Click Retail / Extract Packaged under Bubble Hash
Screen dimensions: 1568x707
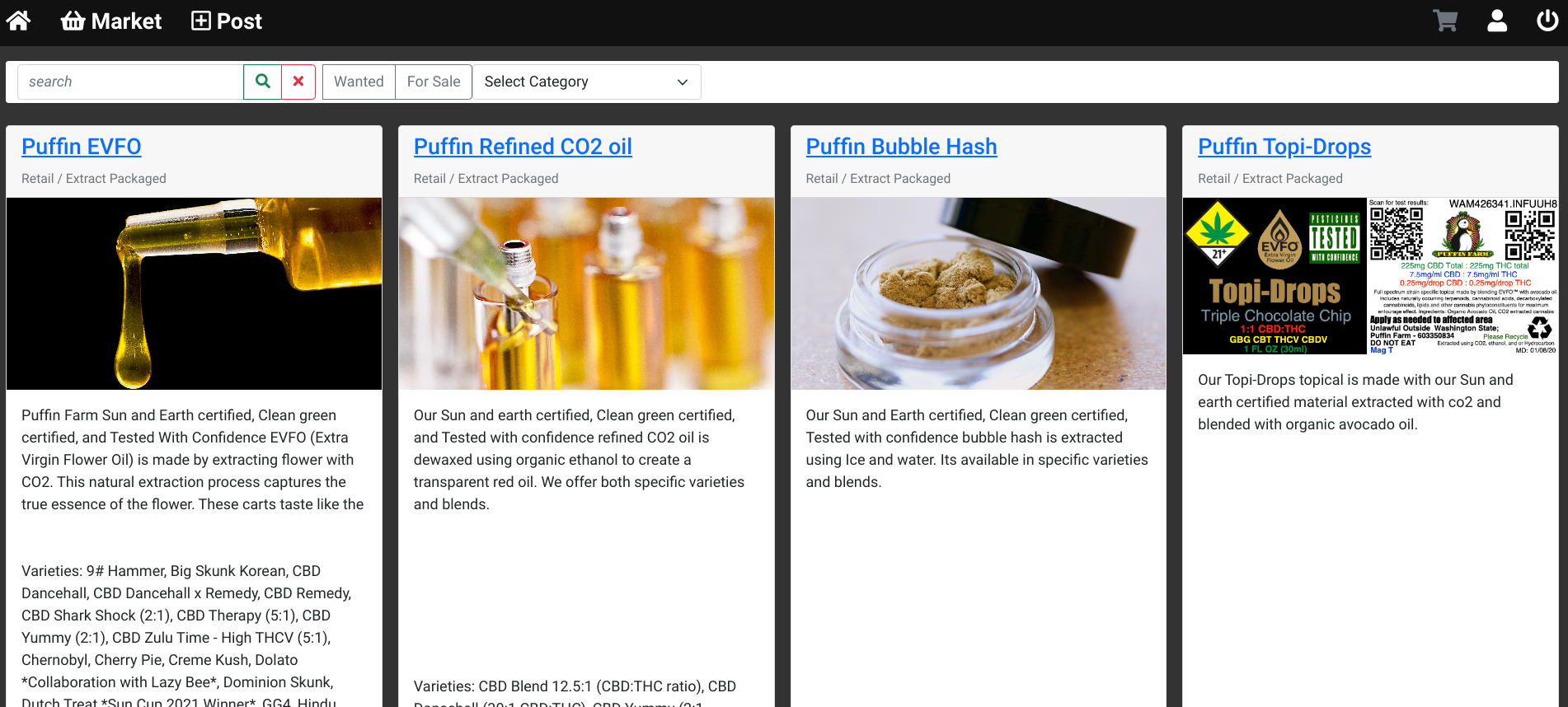coord(878,179)
